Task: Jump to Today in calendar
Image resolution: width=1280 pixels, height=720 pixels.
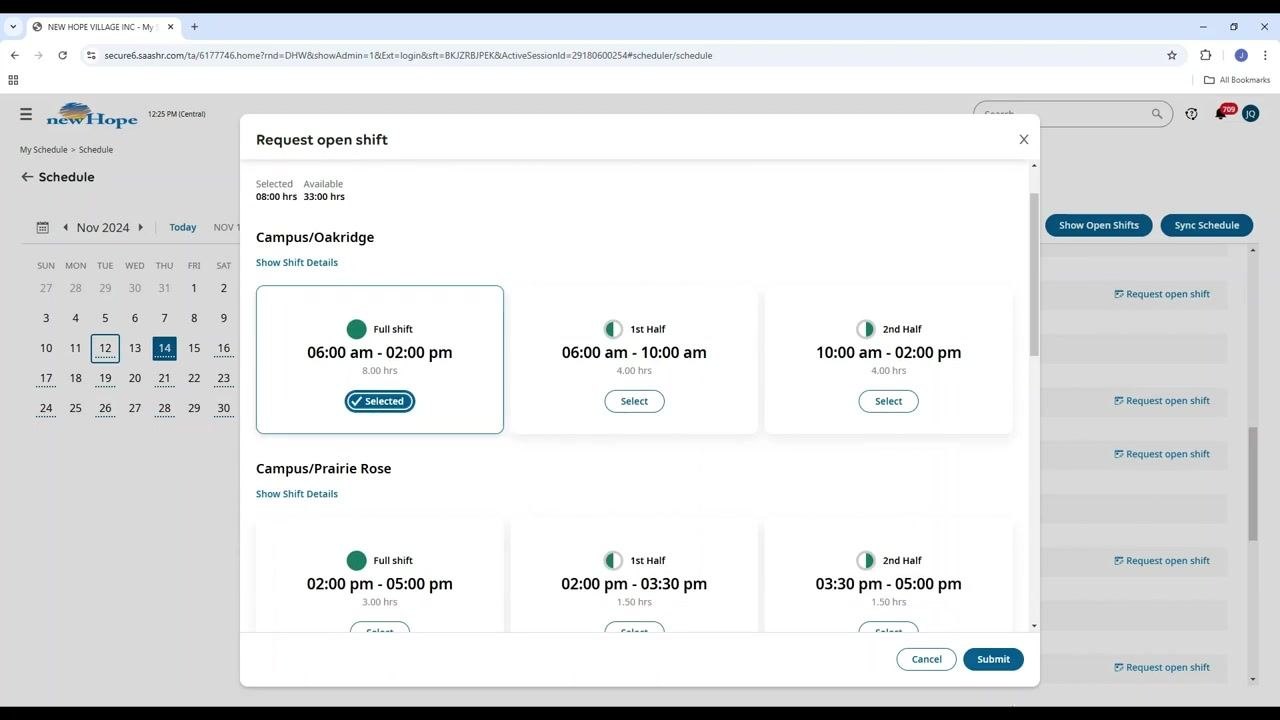Action: (x=183, y=227)
